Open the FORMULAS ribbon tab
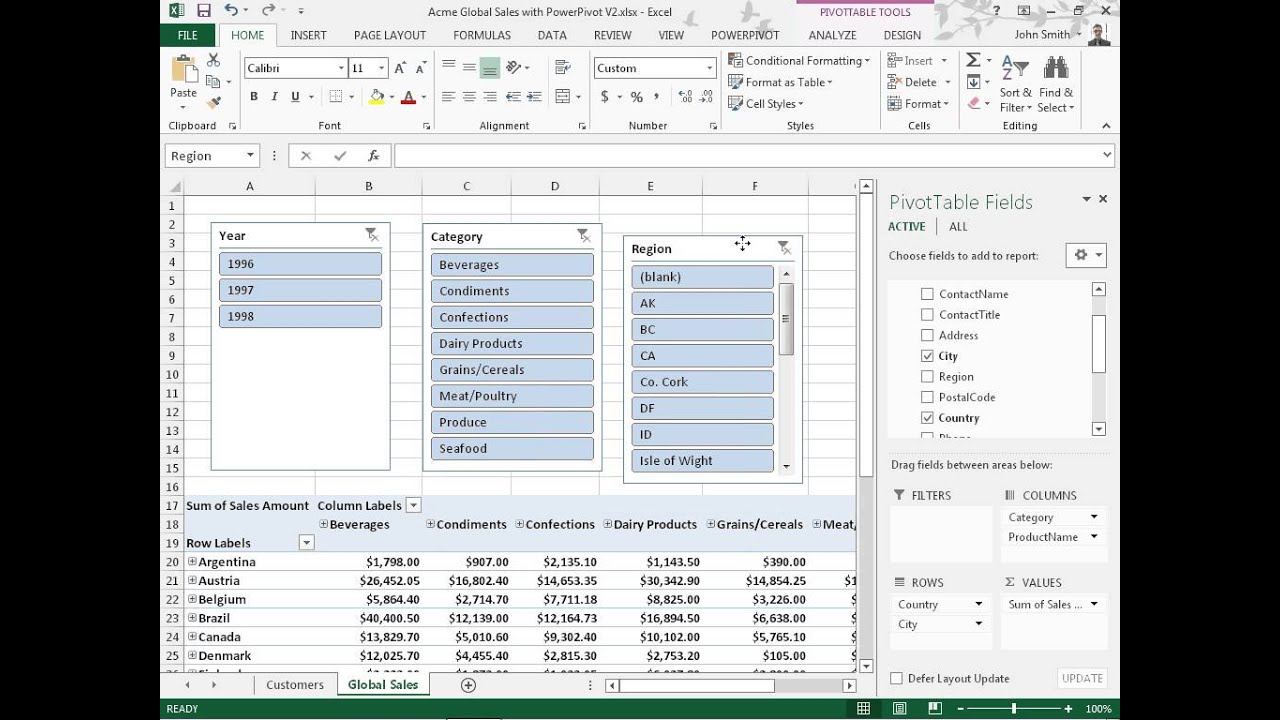The height and width of the screenshot is (720, 1280). point(482,35)
